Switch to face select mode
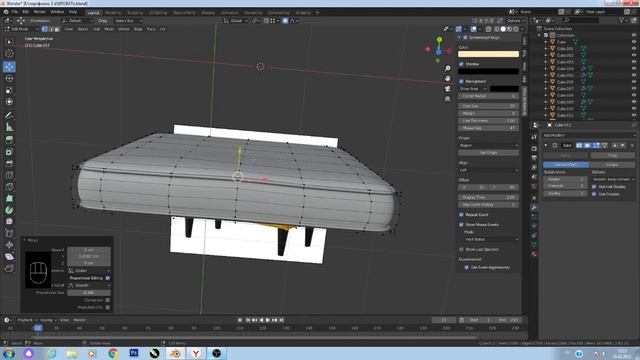 pyautogui.click(x=57, y=29)
